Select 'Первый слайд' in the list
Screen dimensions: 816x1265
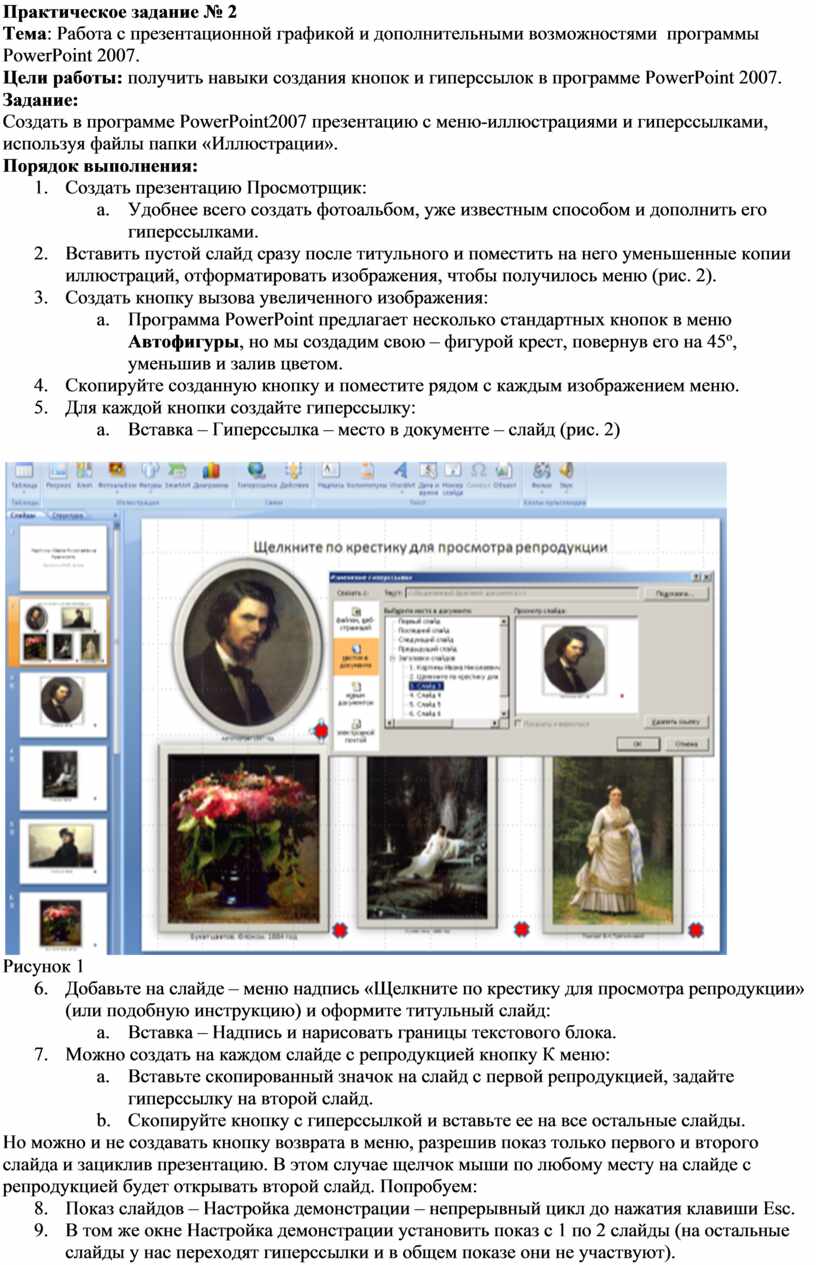[417, 622]
